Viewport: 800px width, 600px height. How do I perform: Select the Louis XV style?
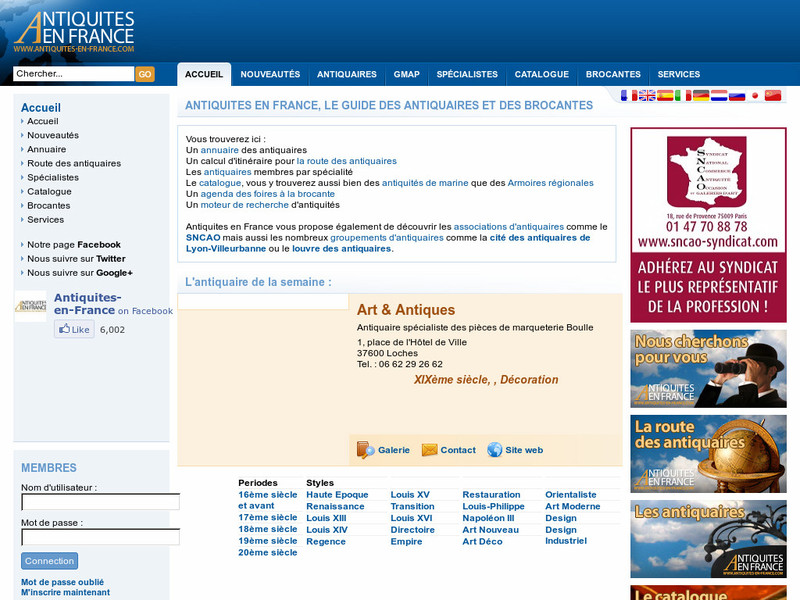[410, 494]
